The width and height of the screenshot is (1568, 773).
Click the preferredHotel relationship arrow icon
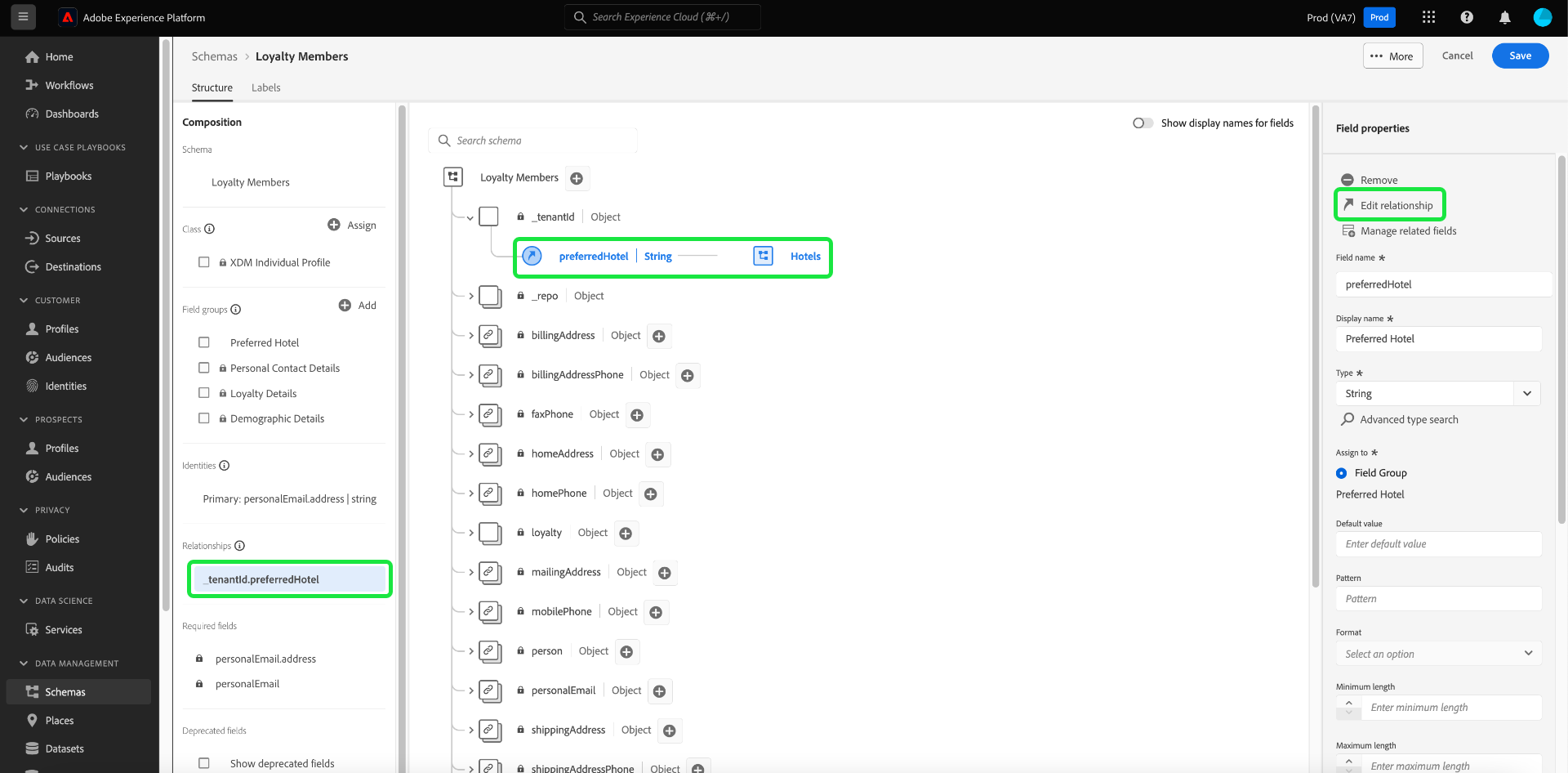(532, 256)
